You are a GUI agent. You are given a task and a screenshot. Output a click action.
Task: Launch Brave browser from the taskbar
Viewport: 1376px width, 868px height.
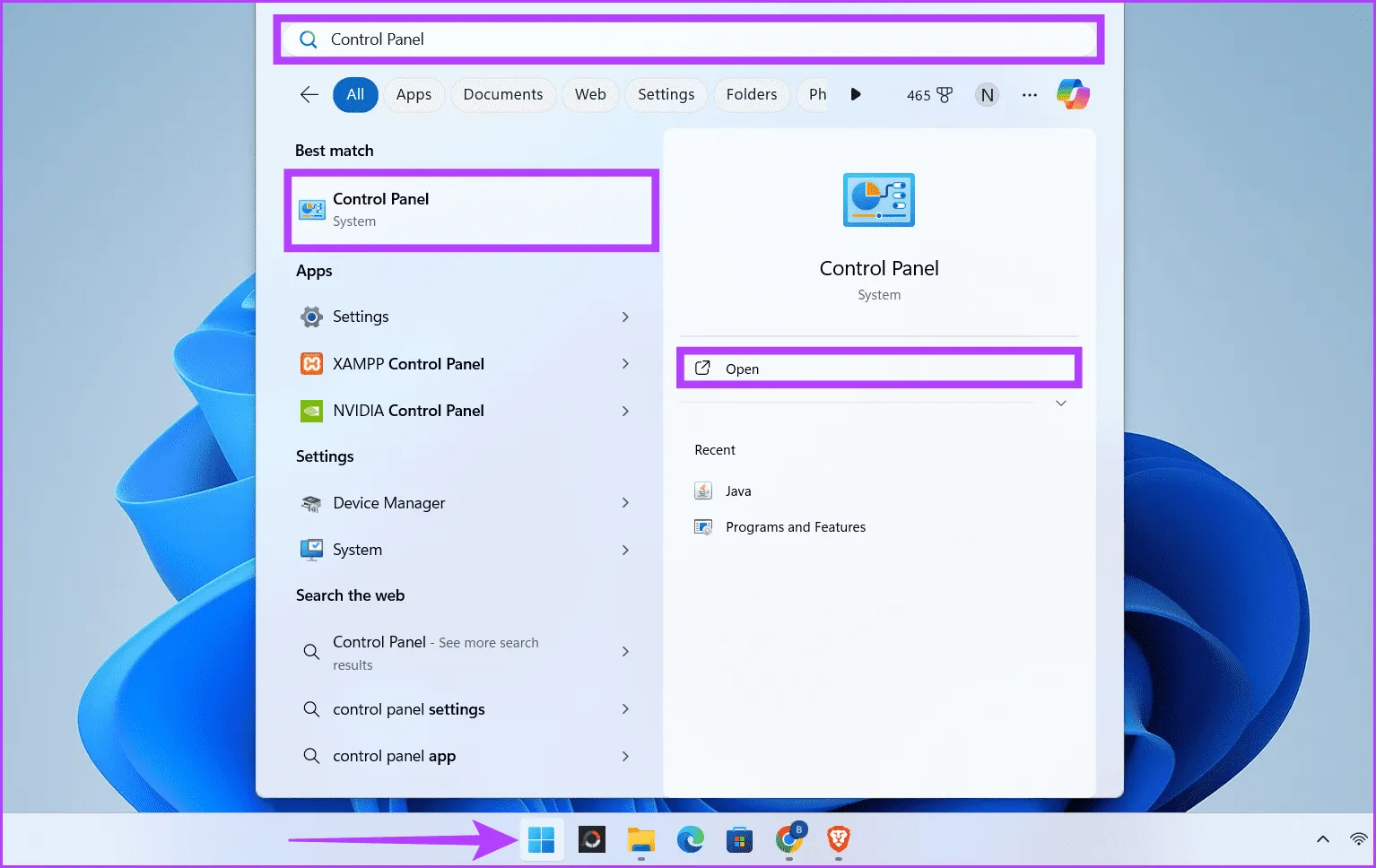pyautogui.click(x=839, y=840)
